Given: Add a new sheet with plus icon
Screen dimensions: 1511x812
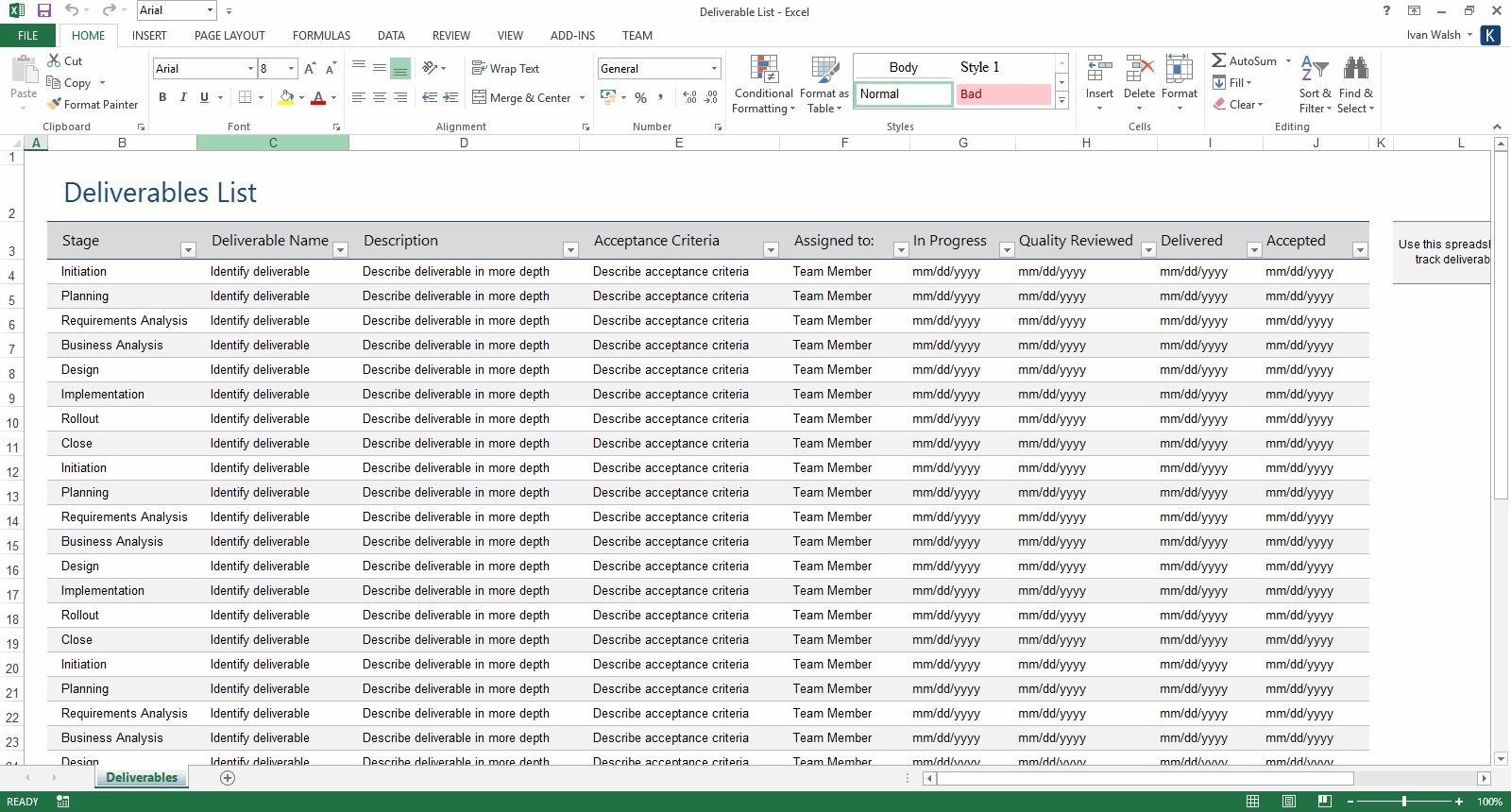Looking at the screenshot, I should point(228,778).
